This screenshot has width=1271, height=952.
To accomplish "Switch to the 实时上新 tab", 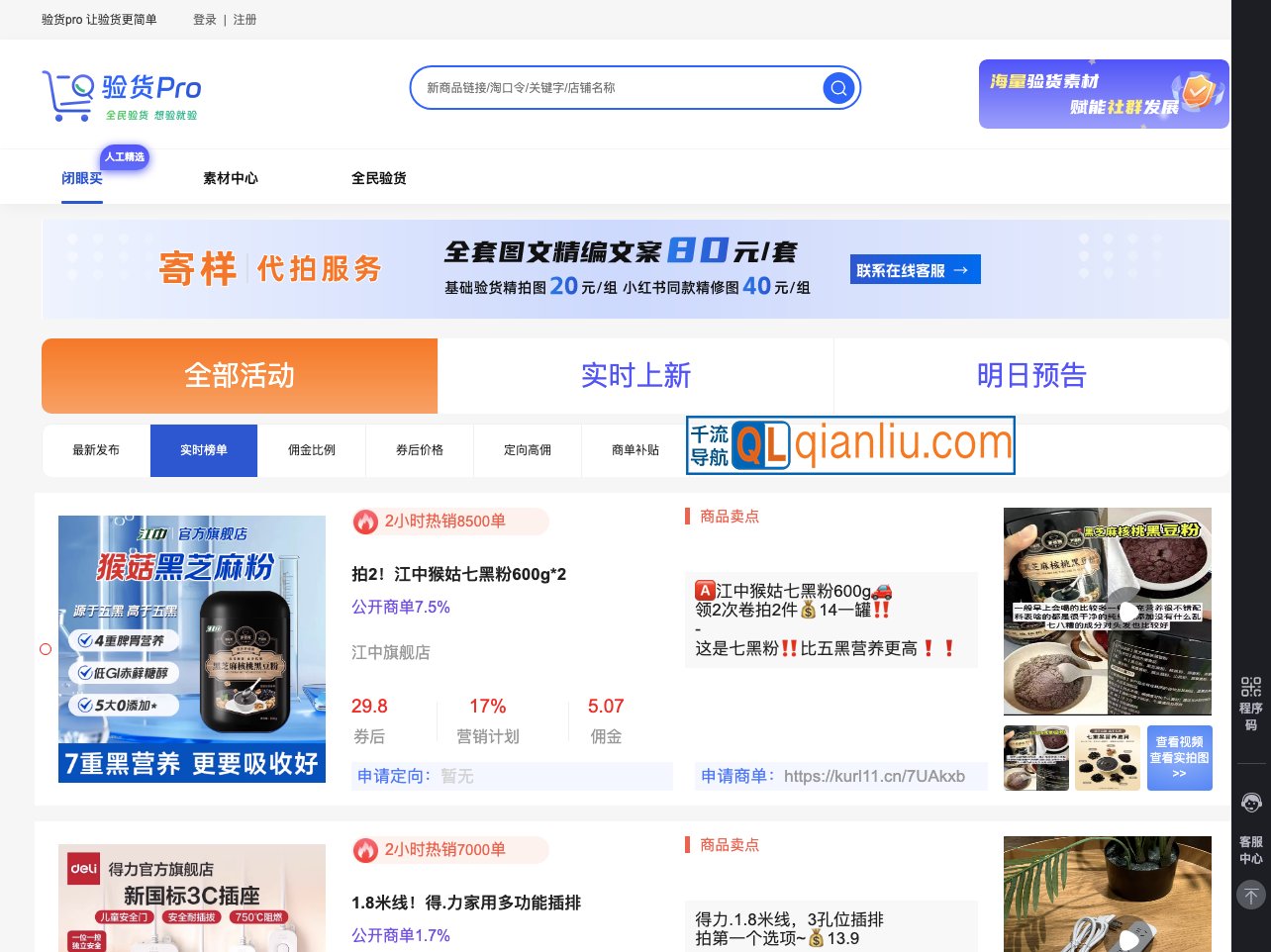I will tap(635, 376).
